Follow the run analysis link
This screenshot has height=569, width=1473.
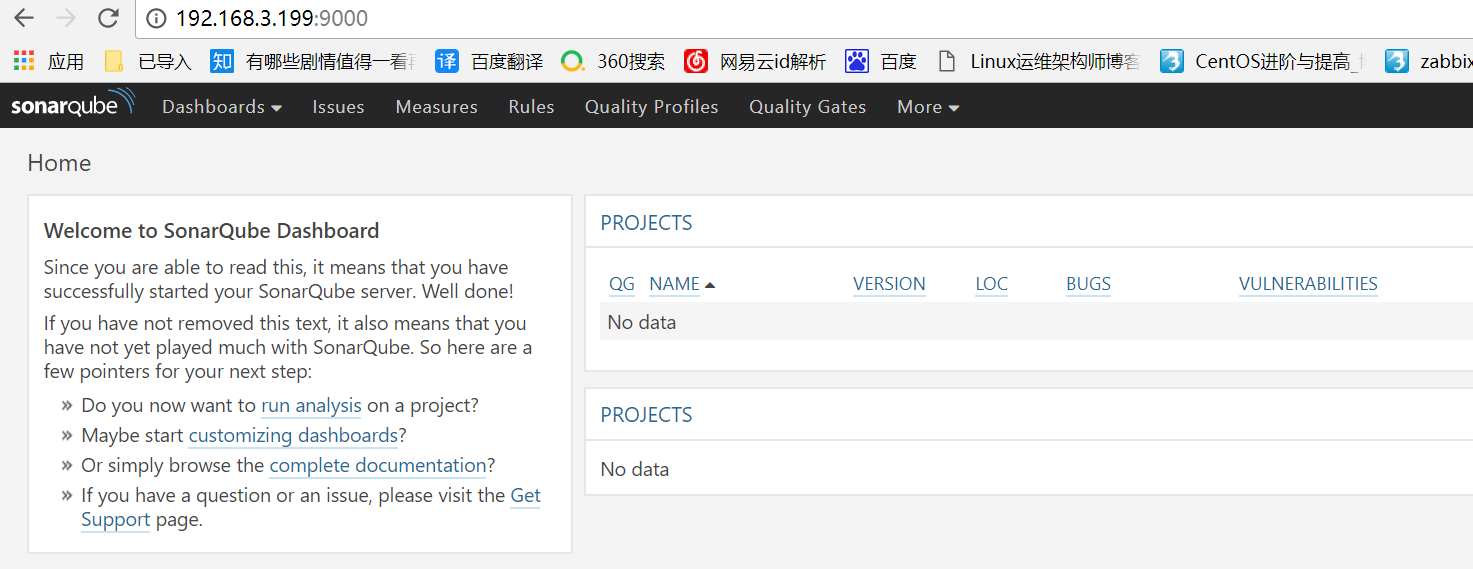(x=311, y=405)
